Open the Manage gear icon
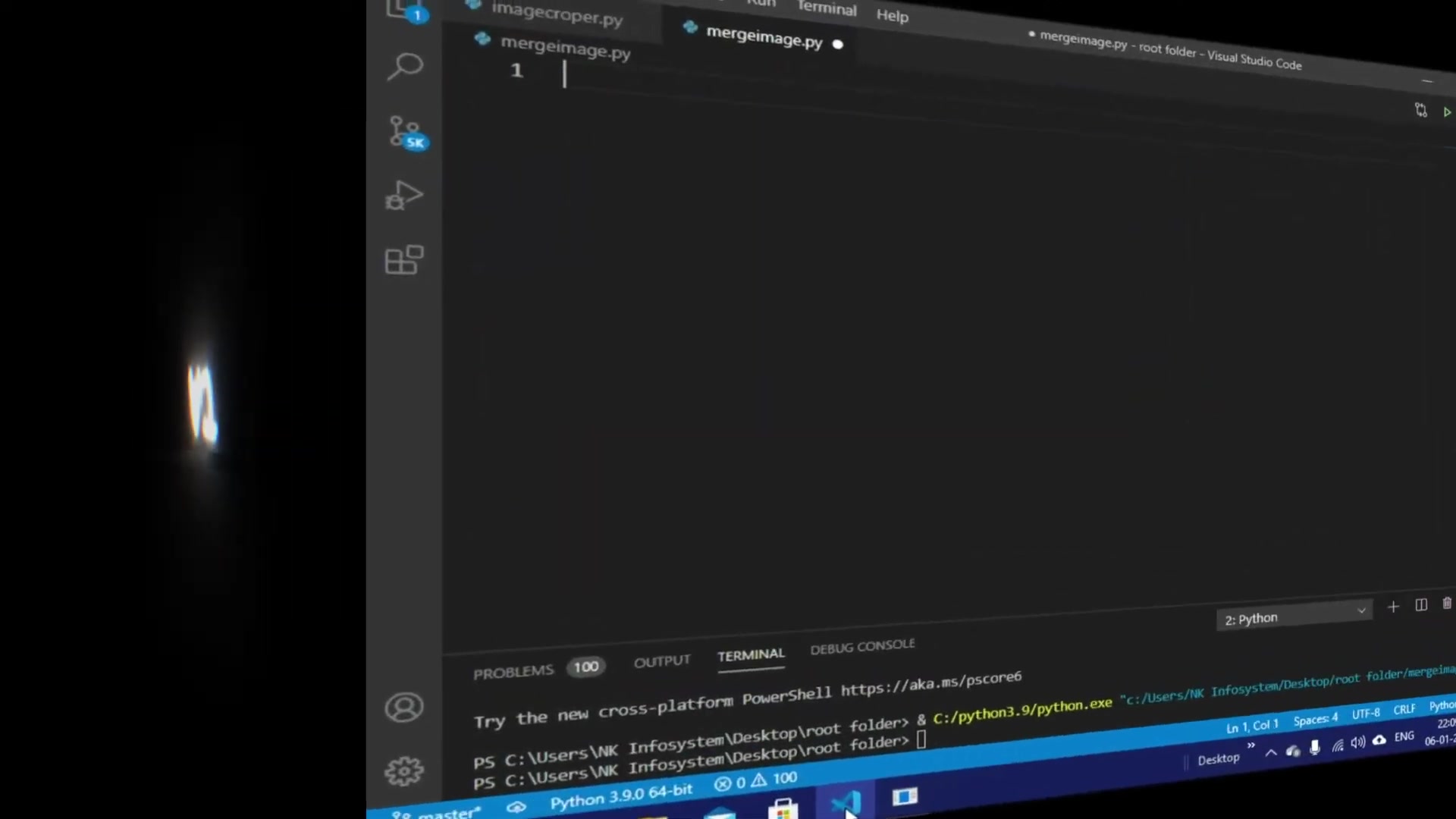Viewport: 1456px width, 819px height. pos(403,771)
